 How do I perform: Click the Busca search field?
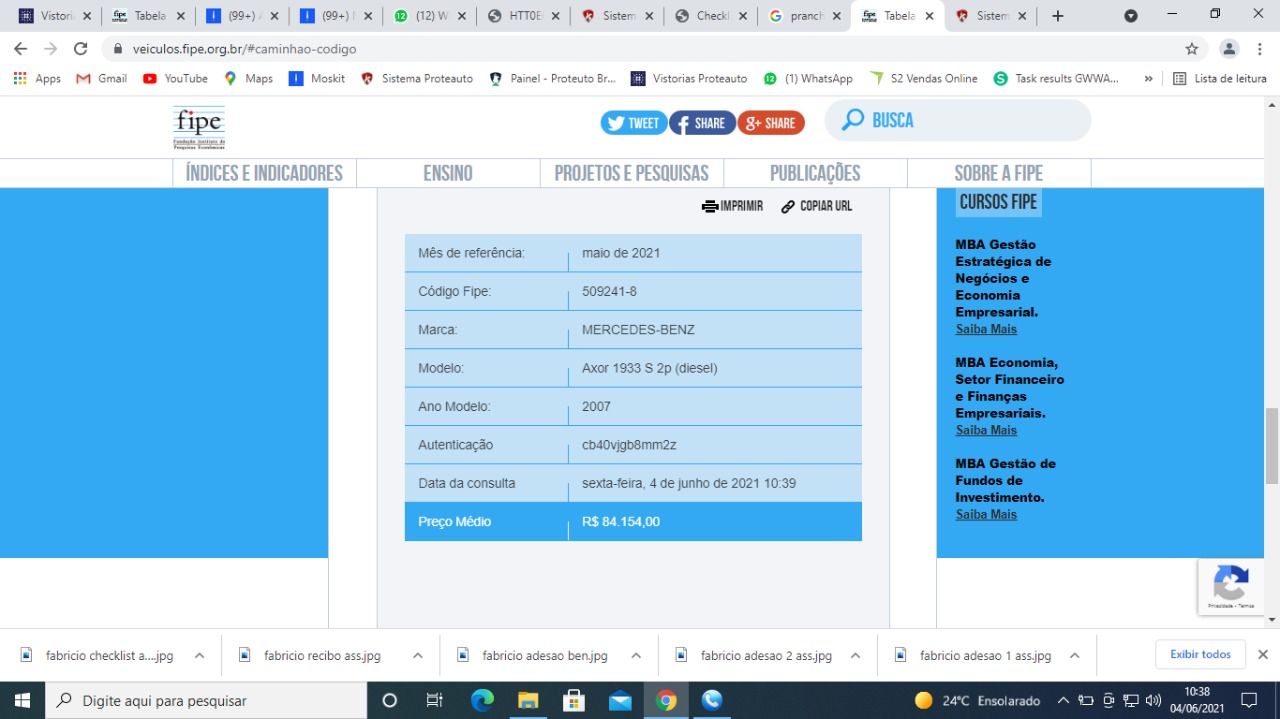tap(975, 120)
